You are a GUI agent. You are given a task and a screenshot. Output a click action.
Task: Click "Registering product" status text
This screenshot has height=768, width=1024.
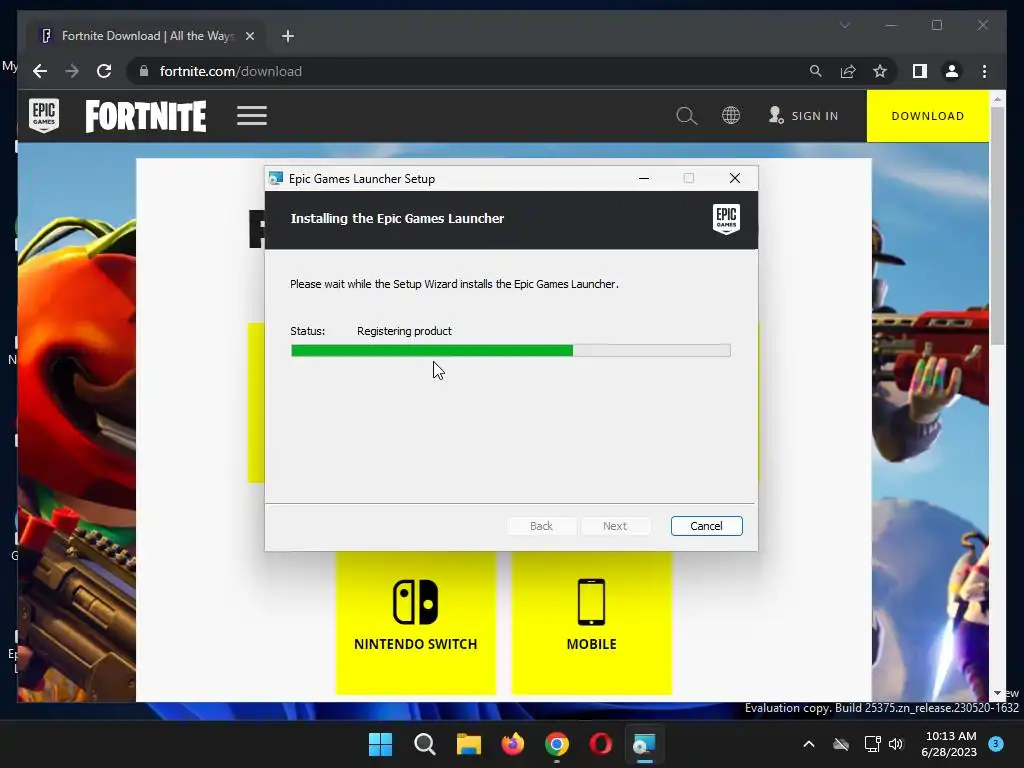(404, 331)
